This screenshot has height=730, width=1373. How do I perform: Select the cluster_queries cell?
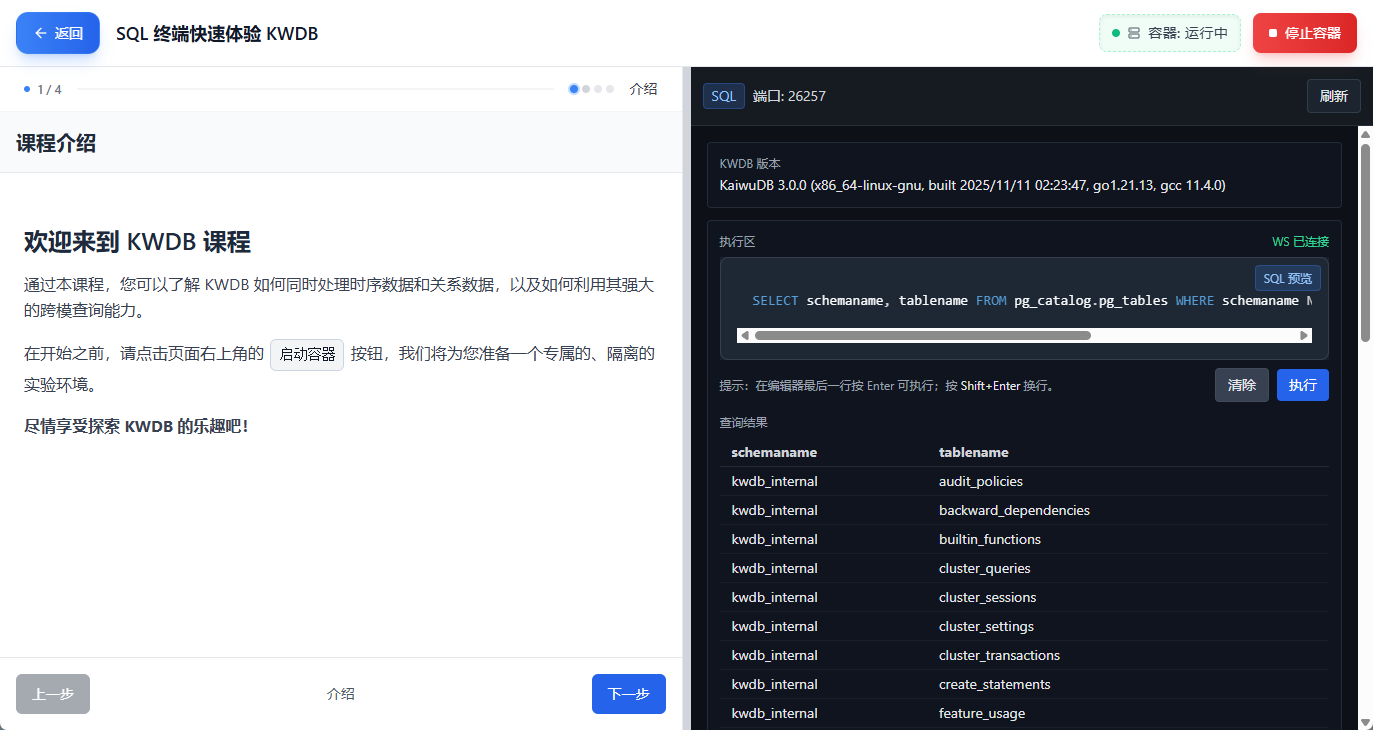(985, 568)
